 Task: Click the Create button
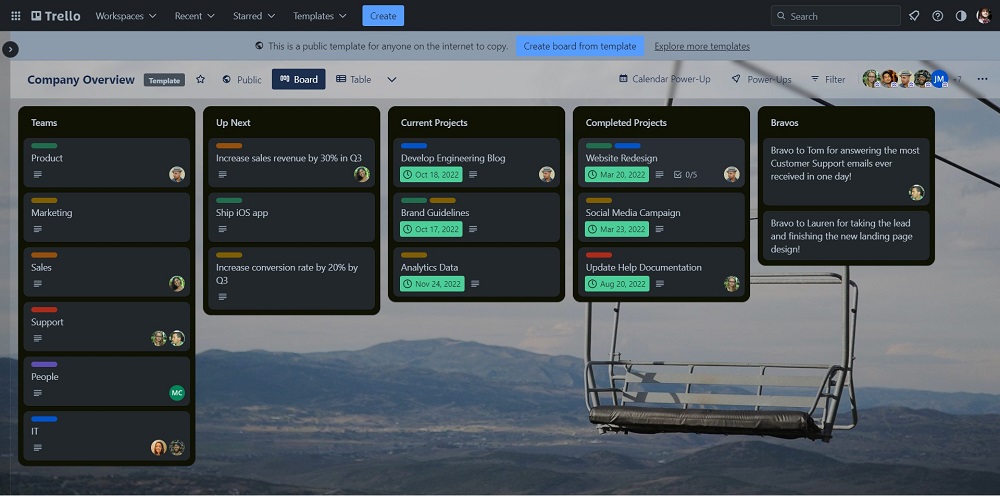click(383, 16)
